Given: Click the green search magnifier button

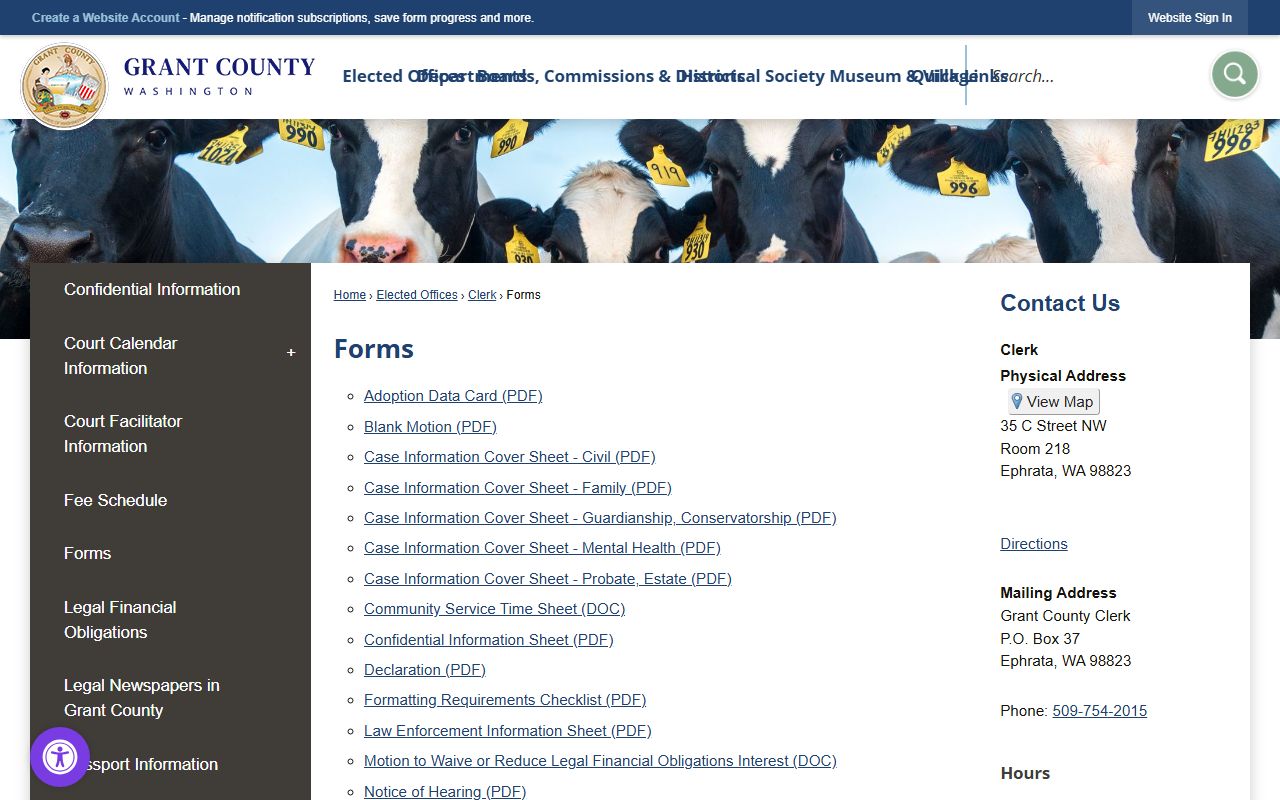Looking at the screenshot, I should [x=1234, y=75].
